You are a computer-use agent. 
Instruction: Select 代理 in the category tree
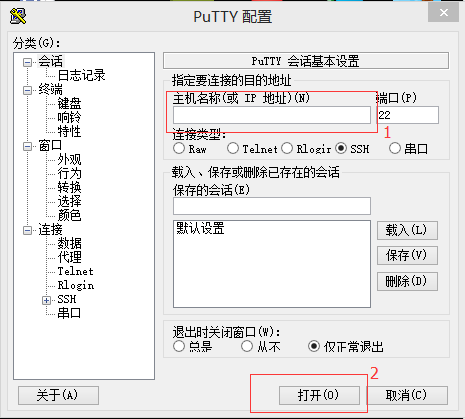point(69,257)
